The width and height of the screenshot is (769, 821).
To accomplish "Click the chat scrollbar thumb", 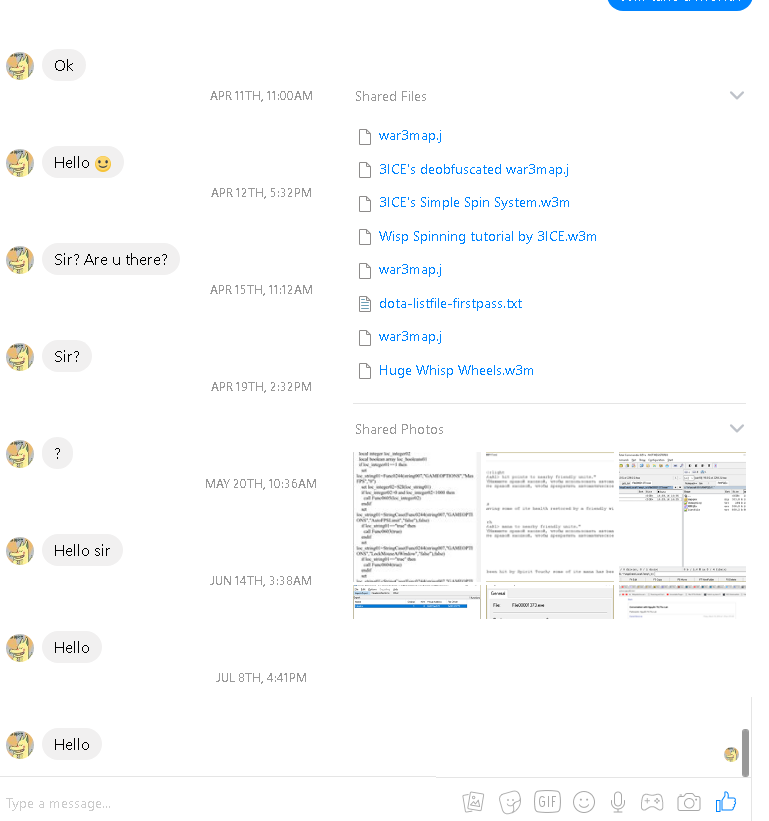I will tap(745, 752).
